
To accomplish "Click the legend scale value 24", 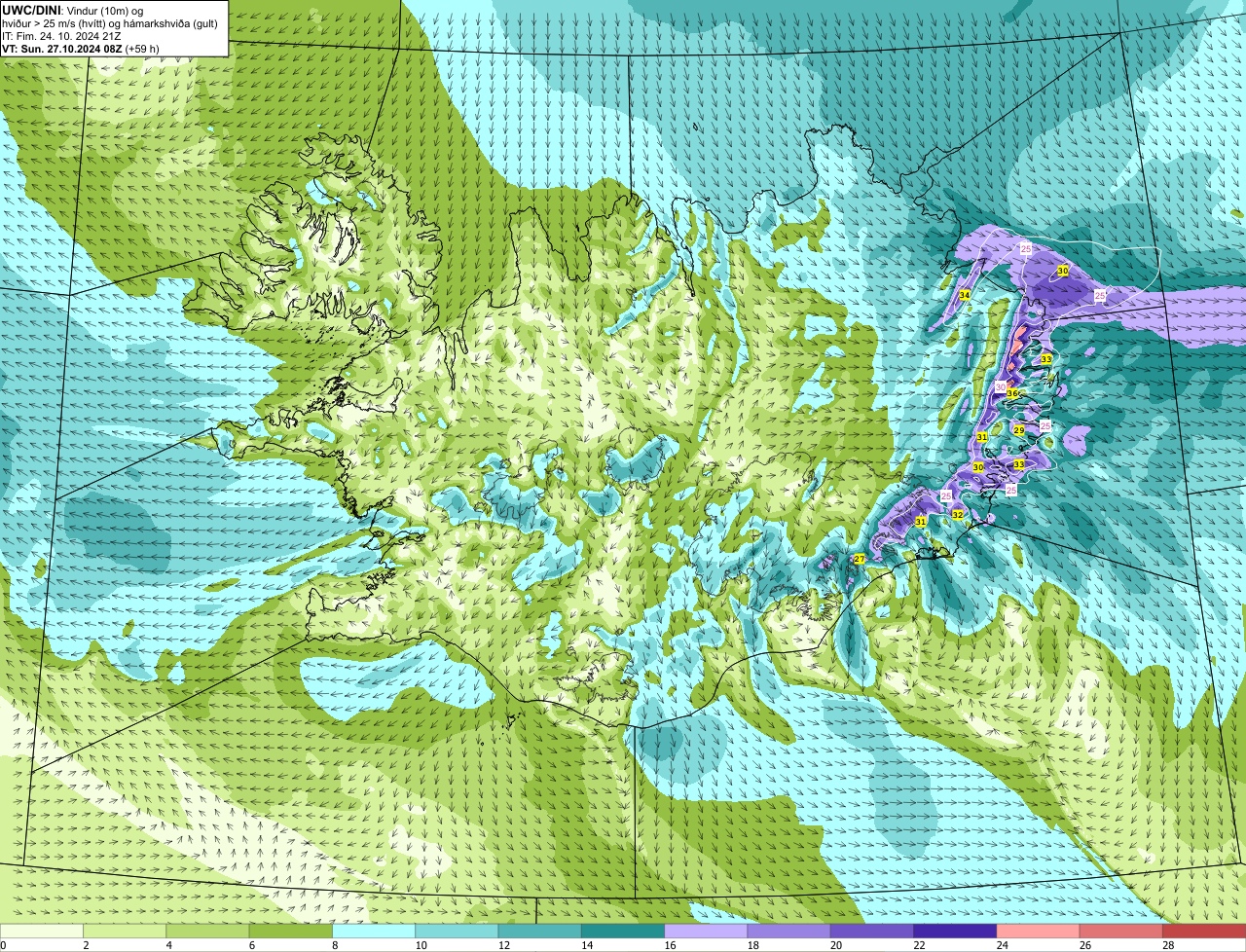I will [1001, 945].
